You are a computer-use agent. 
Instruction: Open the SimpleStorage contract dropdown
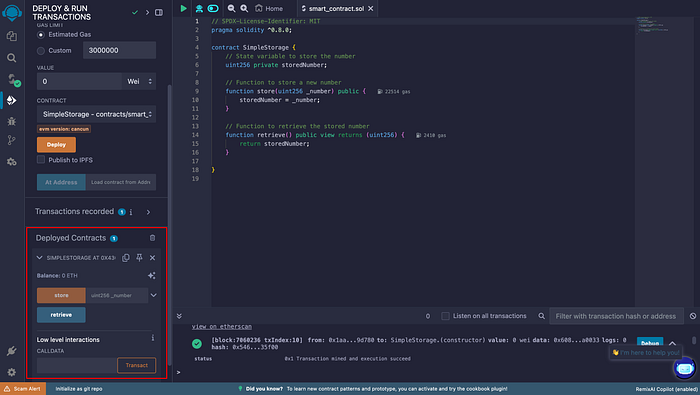tap(96, 114)
